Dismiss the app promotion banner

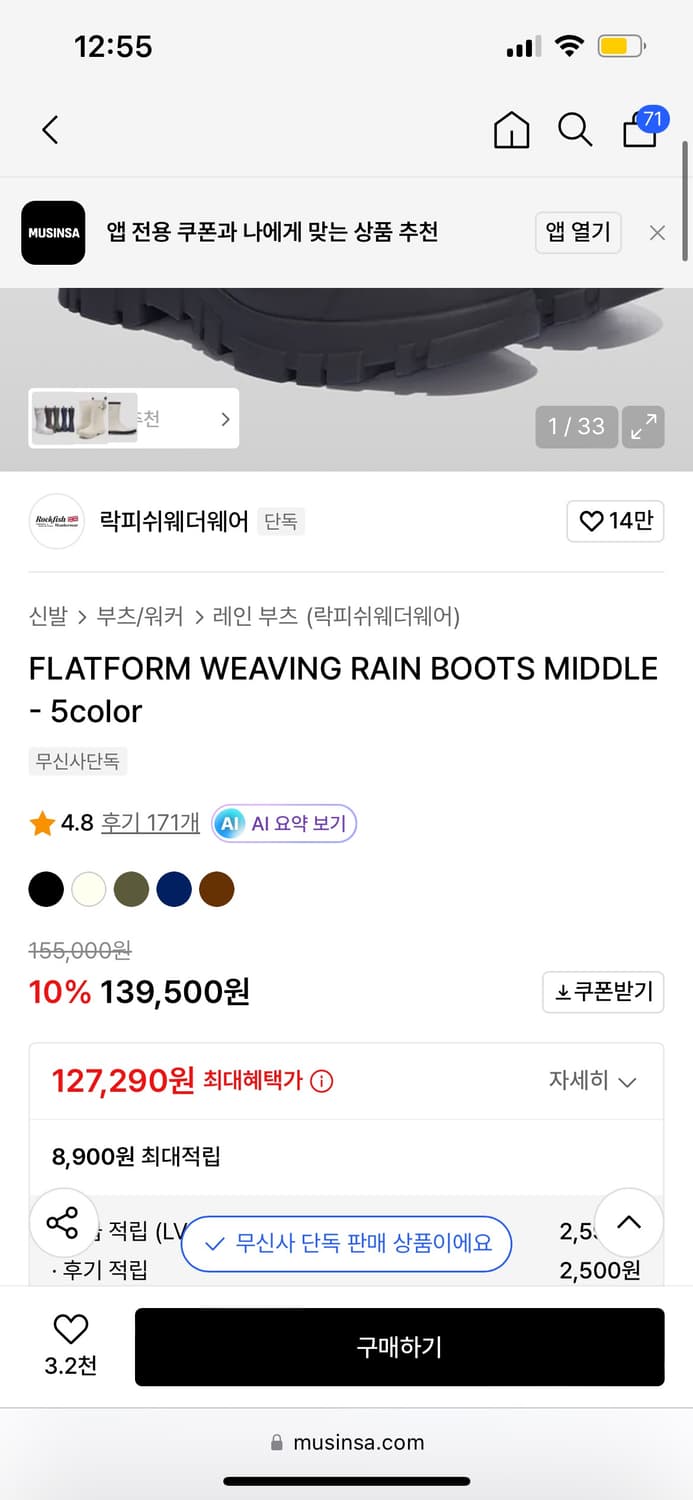click(657, 232)
